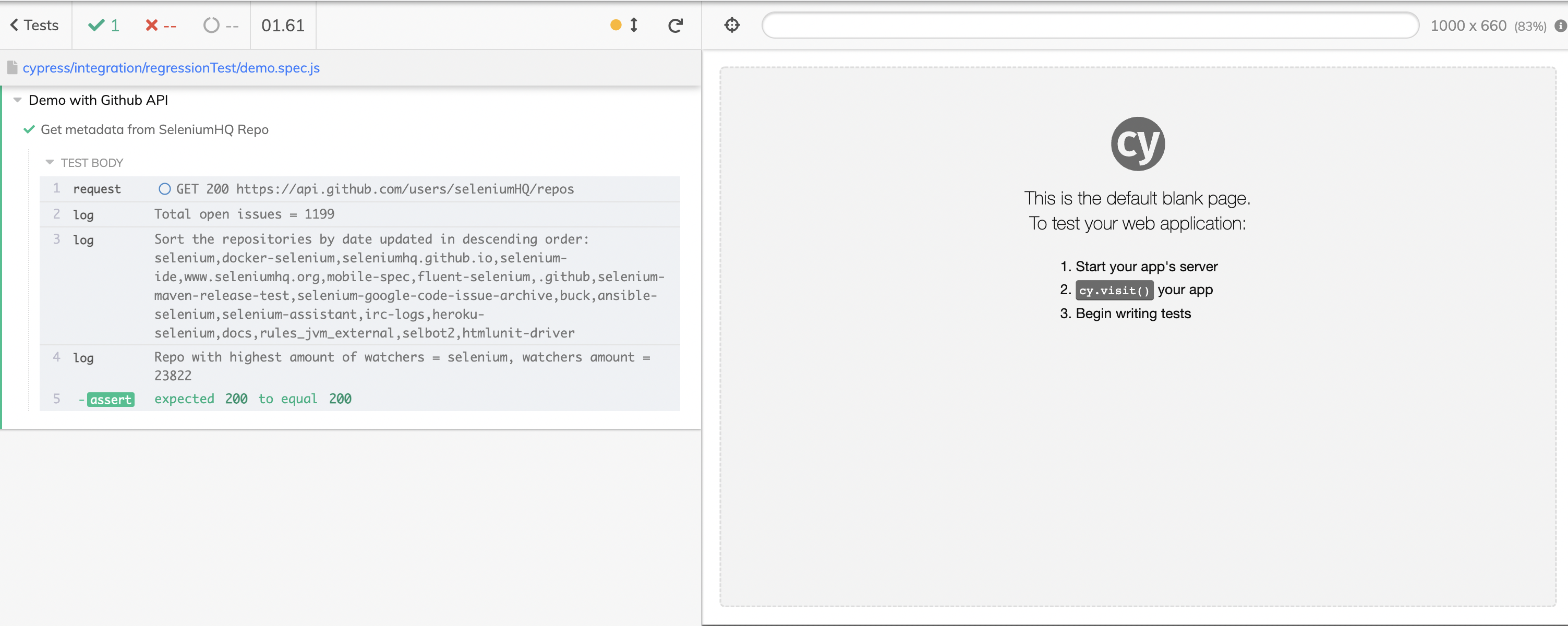
Task: Click the viewport info icon
Action: 1560,26
